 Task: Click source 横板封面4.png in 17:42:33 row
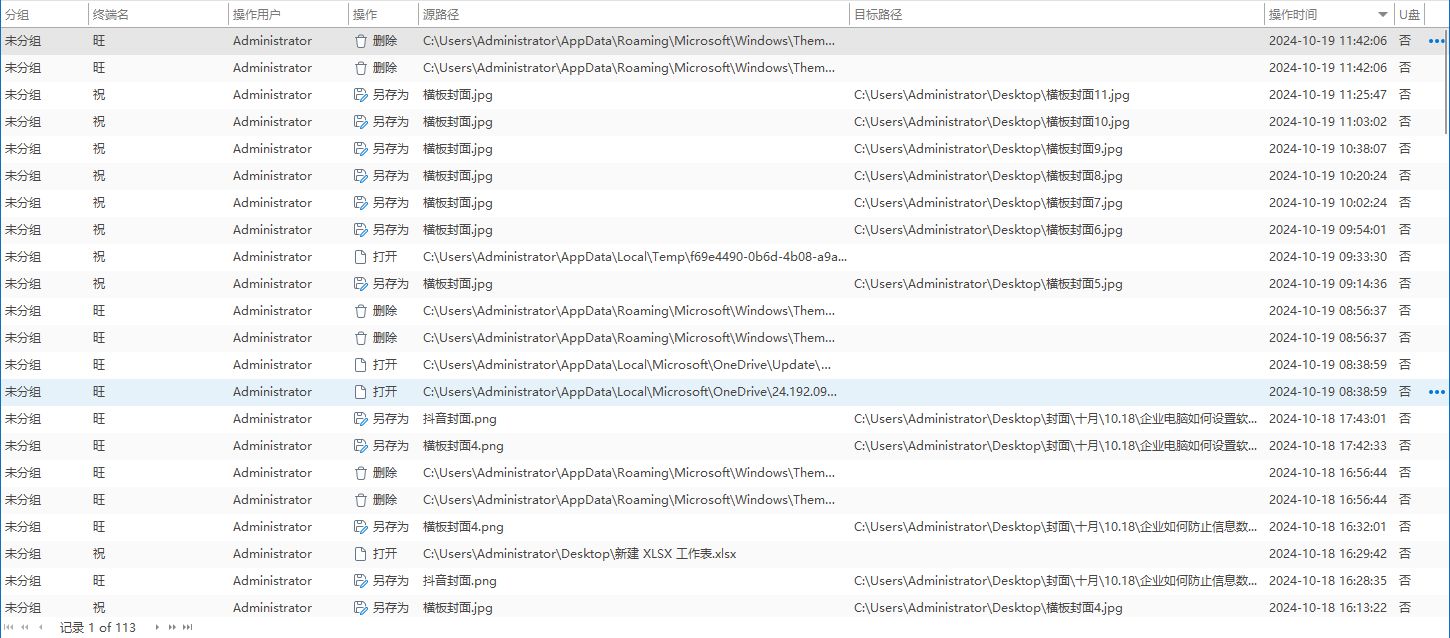click(x=463, y=446)
